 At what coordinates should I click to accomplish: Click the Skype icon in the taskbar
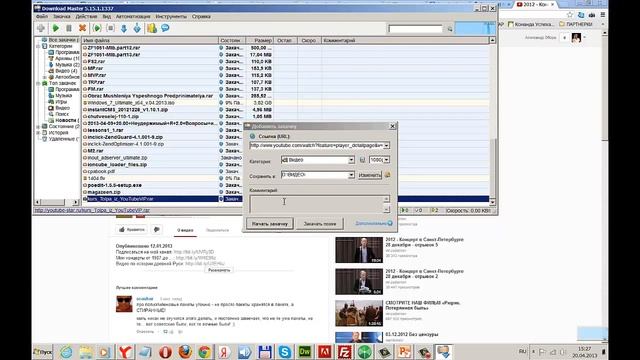click(x=285, y=352)
